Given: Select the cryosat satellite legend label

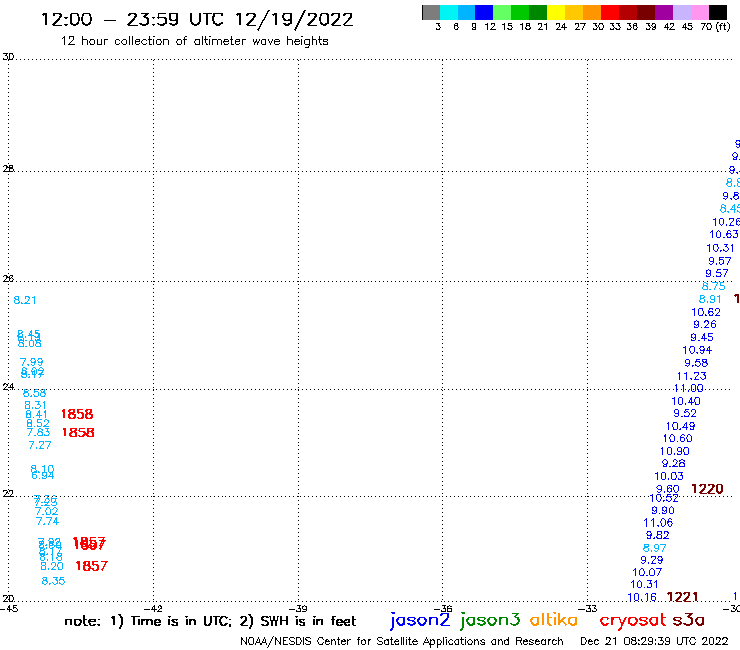Looking at the screenshot, I should [x=632, y=620].
